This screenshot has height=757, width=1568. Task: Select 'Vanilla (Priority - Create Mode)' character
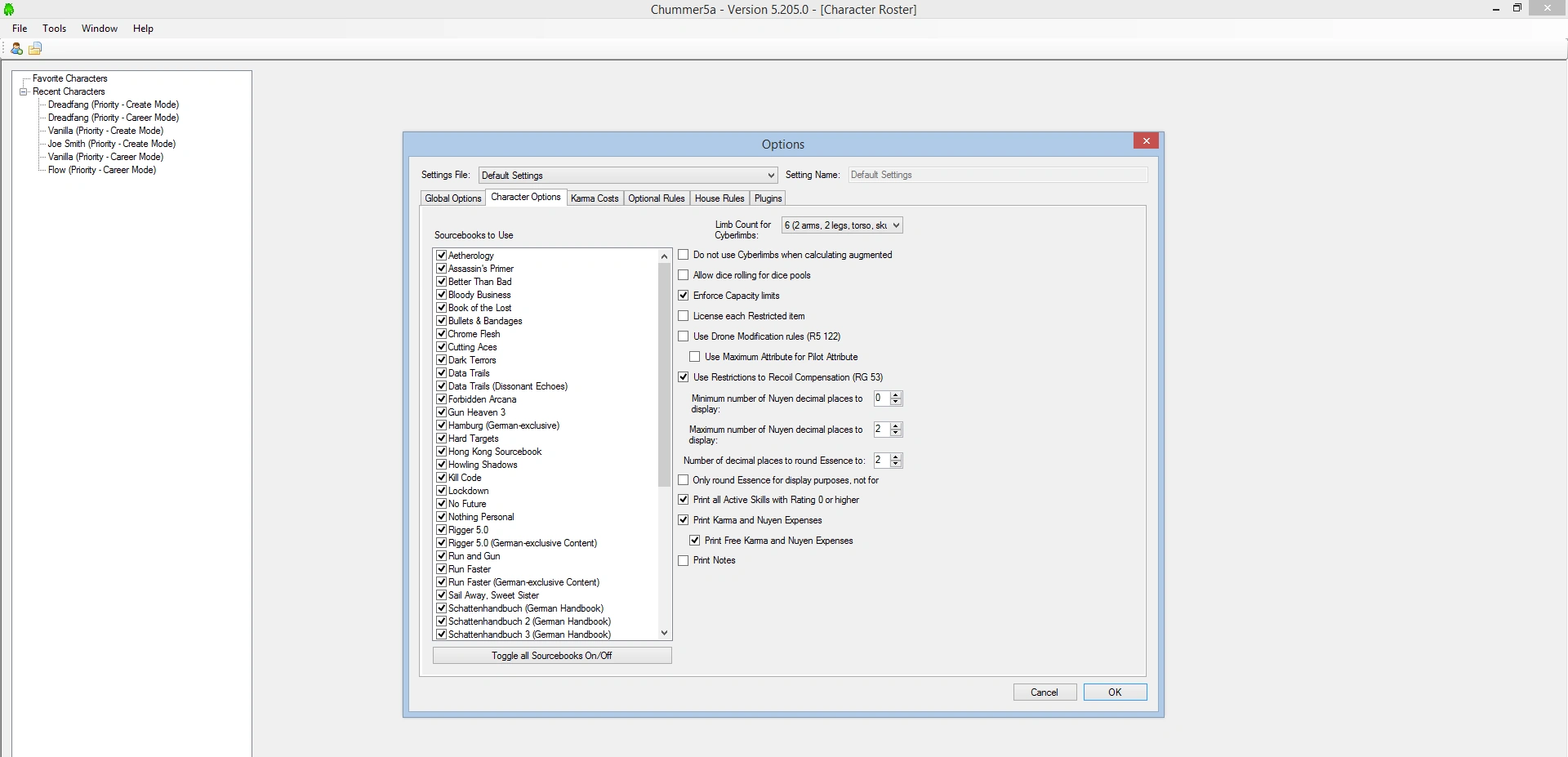click(x=106, y=131)
